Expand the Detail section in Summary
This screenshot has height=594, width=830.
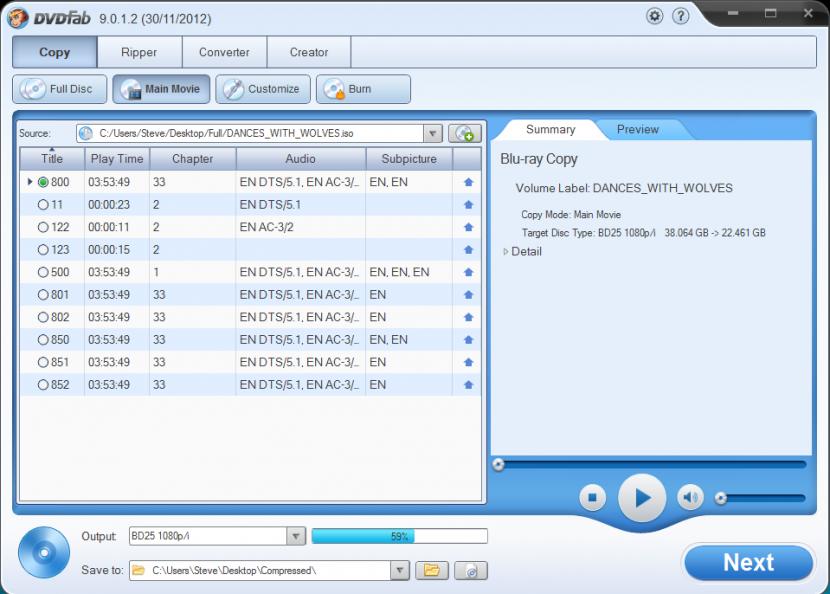click(x=506, y=252)
